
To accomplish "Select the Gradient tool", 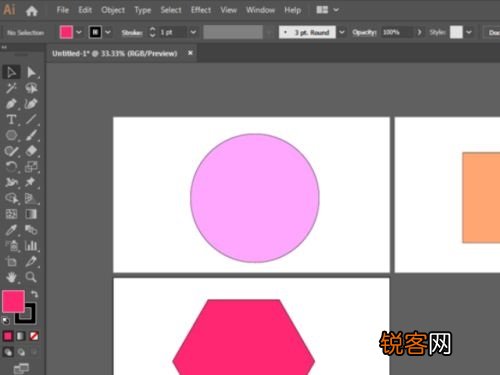I will pyautogui.click(x=31, y=214).
